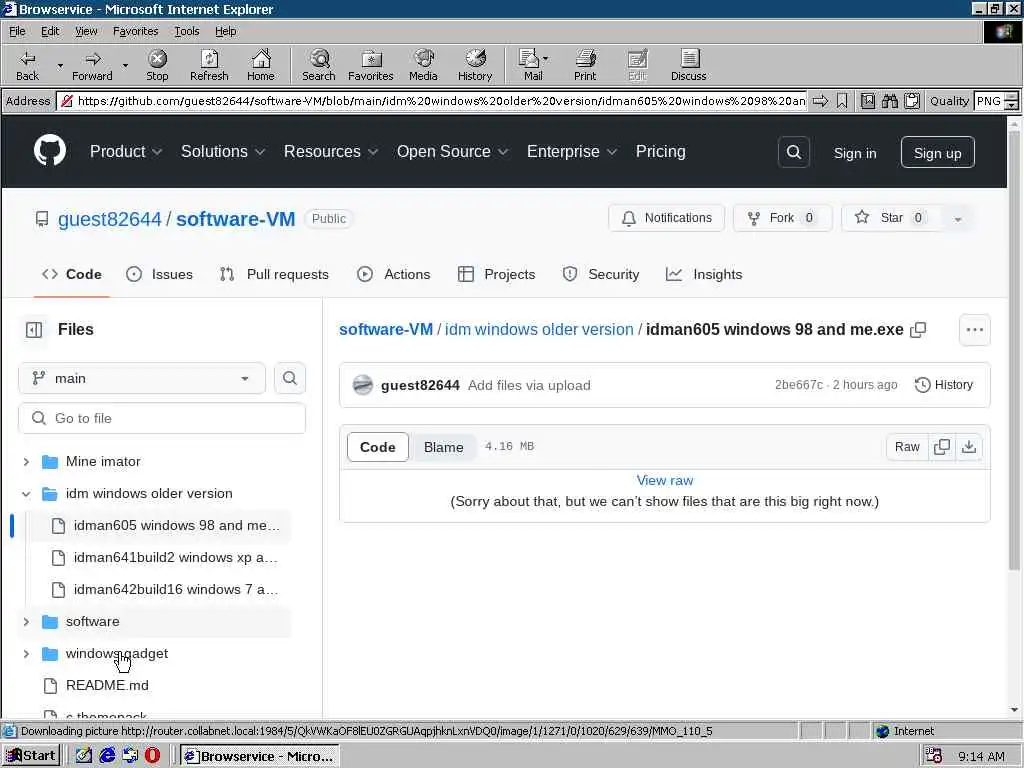
Task: Click the View raw link
Action: coord(665,481)
